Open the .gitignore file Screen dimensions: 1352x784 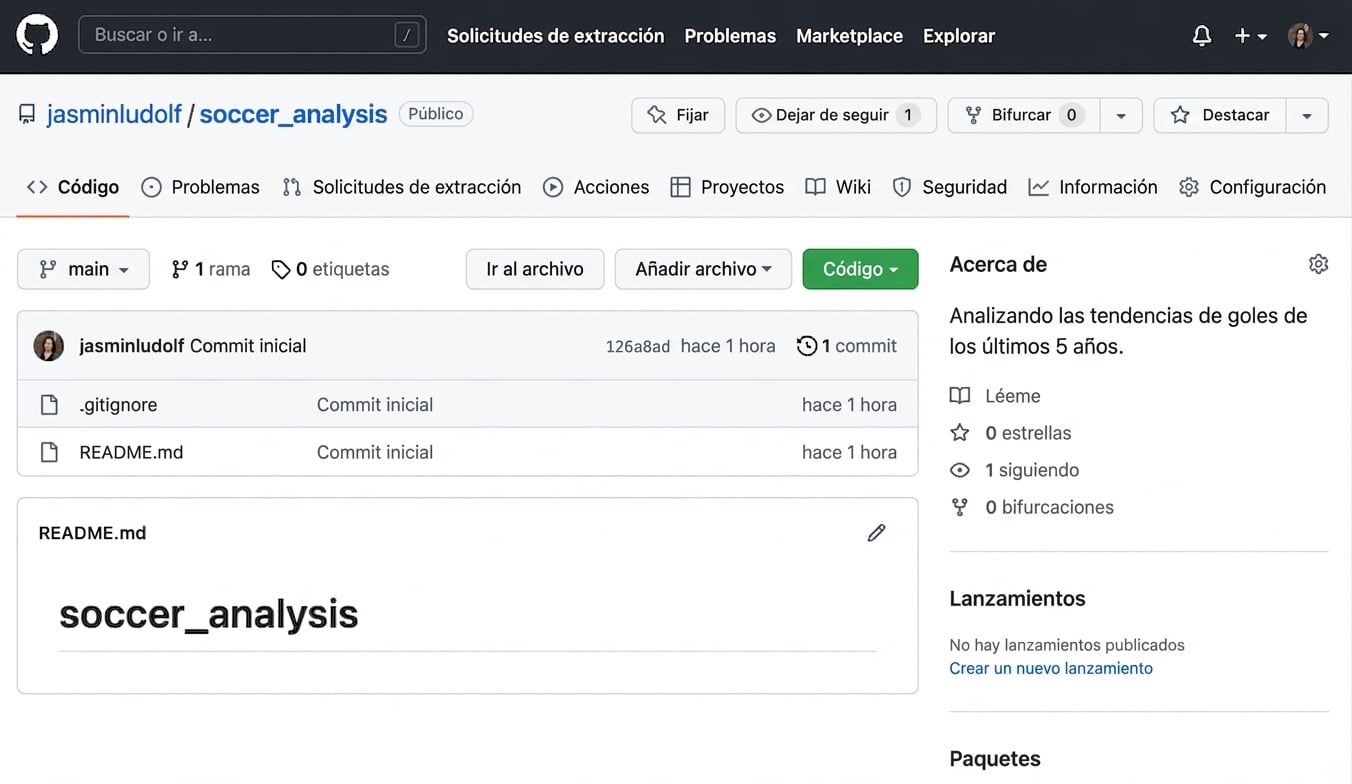click(118, 405)
